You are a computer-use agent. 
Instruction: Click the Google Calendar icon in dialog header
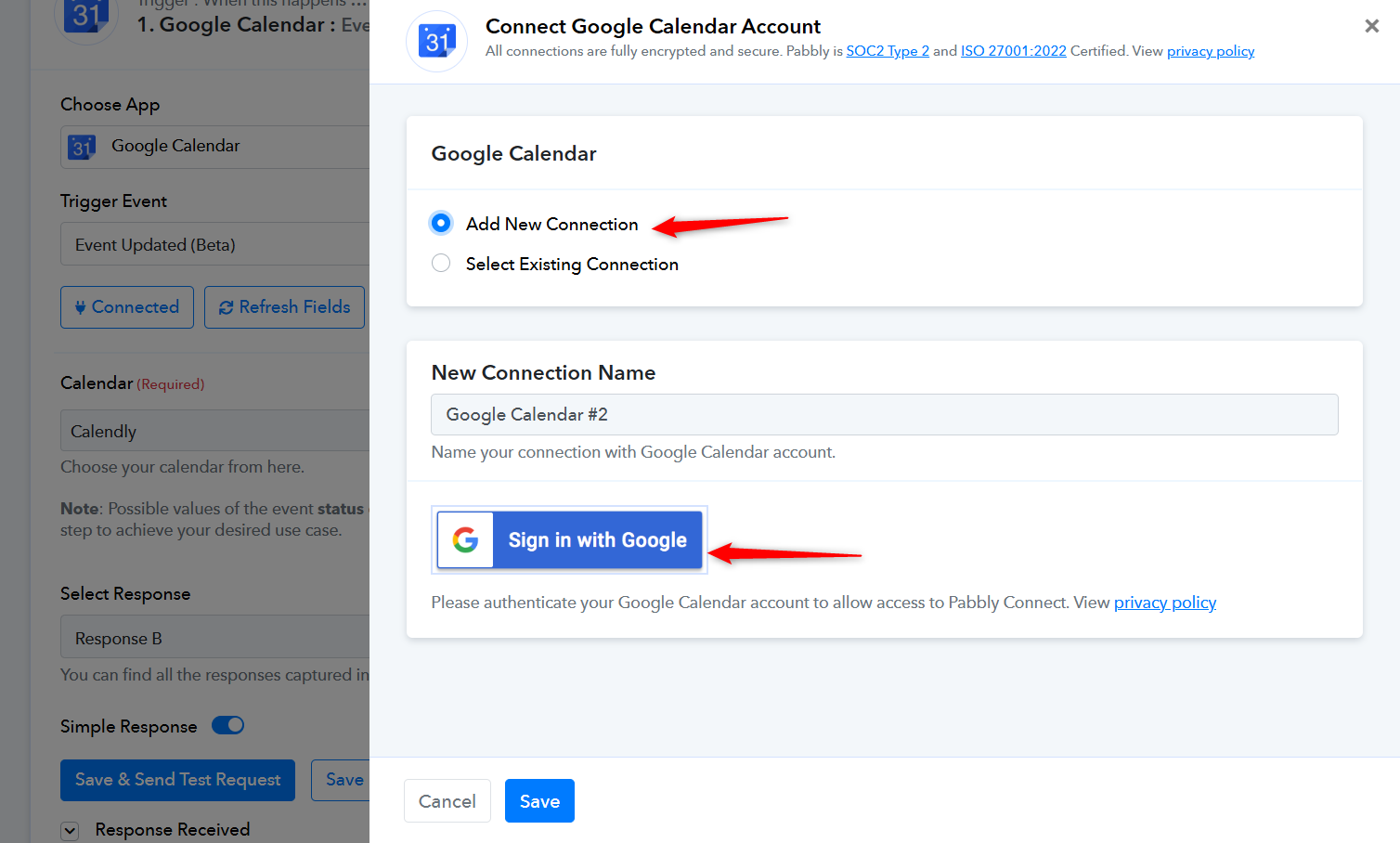point(437,41)
